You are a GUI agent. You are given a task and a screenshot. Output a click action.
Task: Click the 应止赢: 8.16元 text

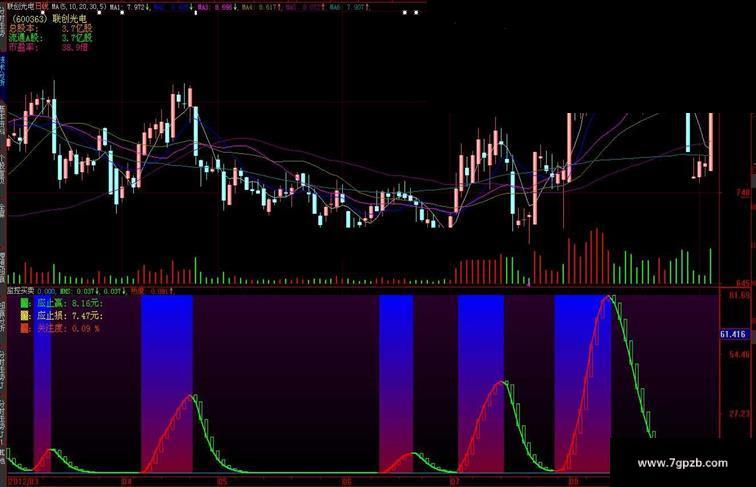pyautogui.click(x=70, y=303)
